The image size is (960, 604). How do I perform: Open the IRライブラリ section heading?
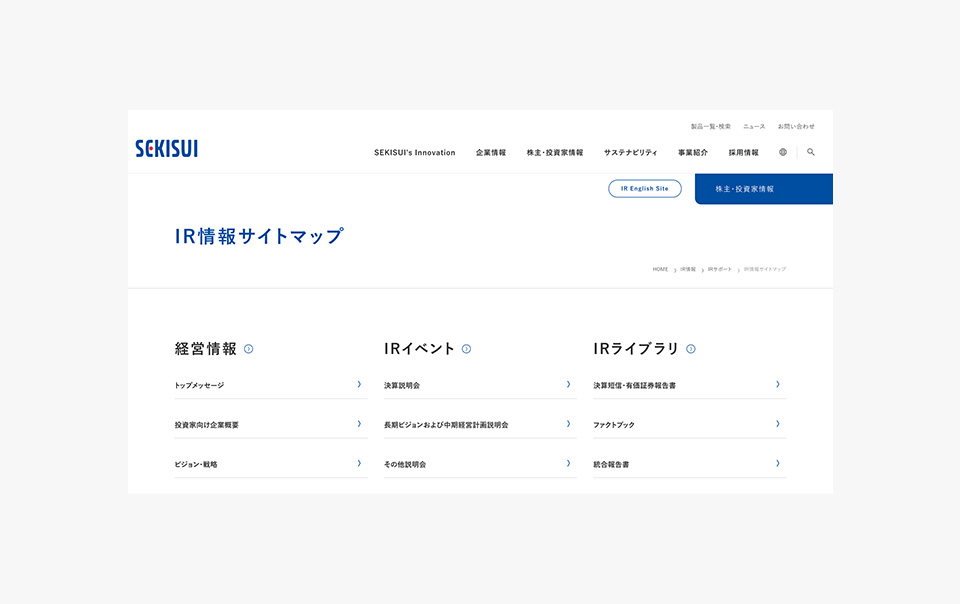[x=636, y=349]
